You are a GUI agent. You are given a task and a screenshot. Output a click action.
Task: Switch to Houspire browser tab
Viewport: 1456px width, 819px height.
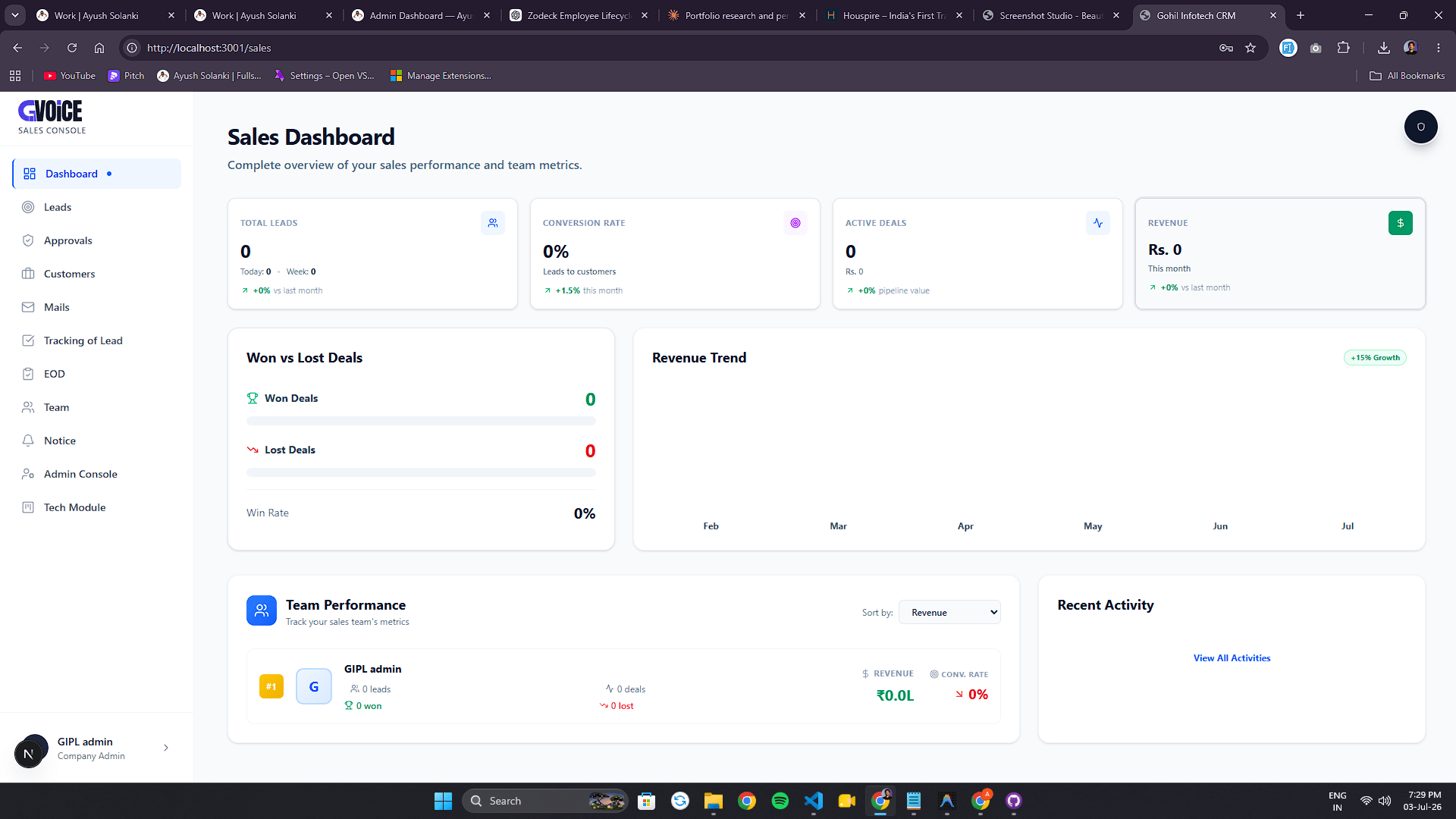(x=893, y=15)
